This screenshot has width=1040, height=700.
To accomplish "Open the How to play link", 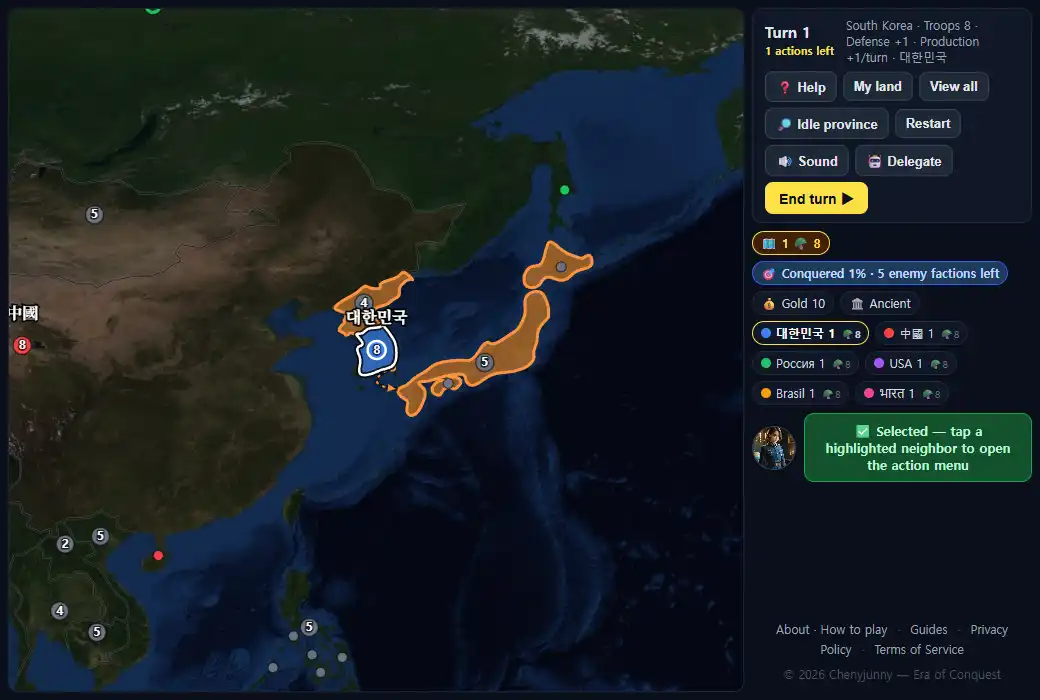I will [854, 630].
